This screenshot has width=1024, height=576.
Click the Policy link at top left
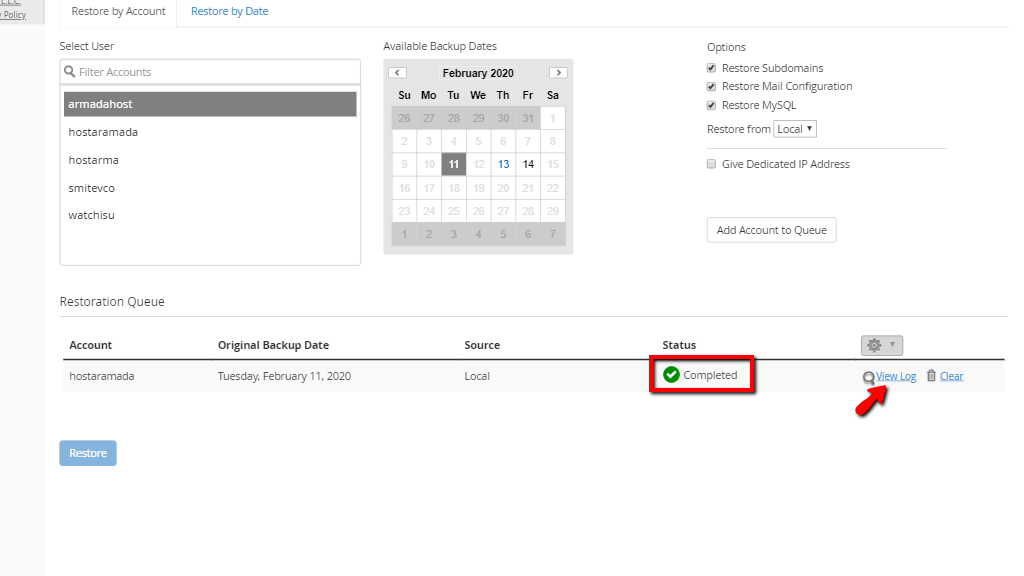click(14, 14)
